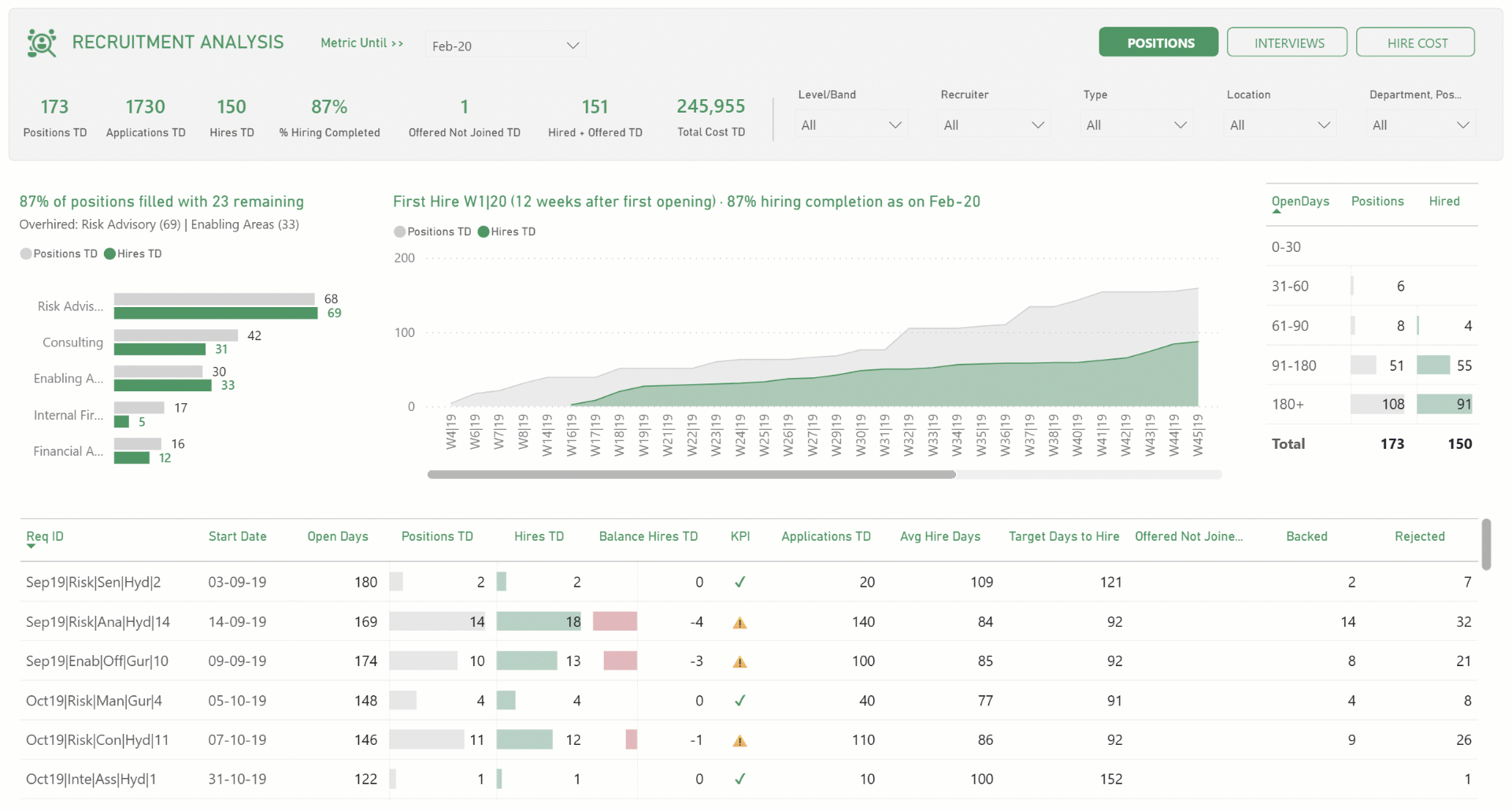The height and width of the screenshot is (811, 1512).
Task: Click the warning KPI icon for Sep19|Risk|Ana|Hyd|14
Action: point(739,623)
